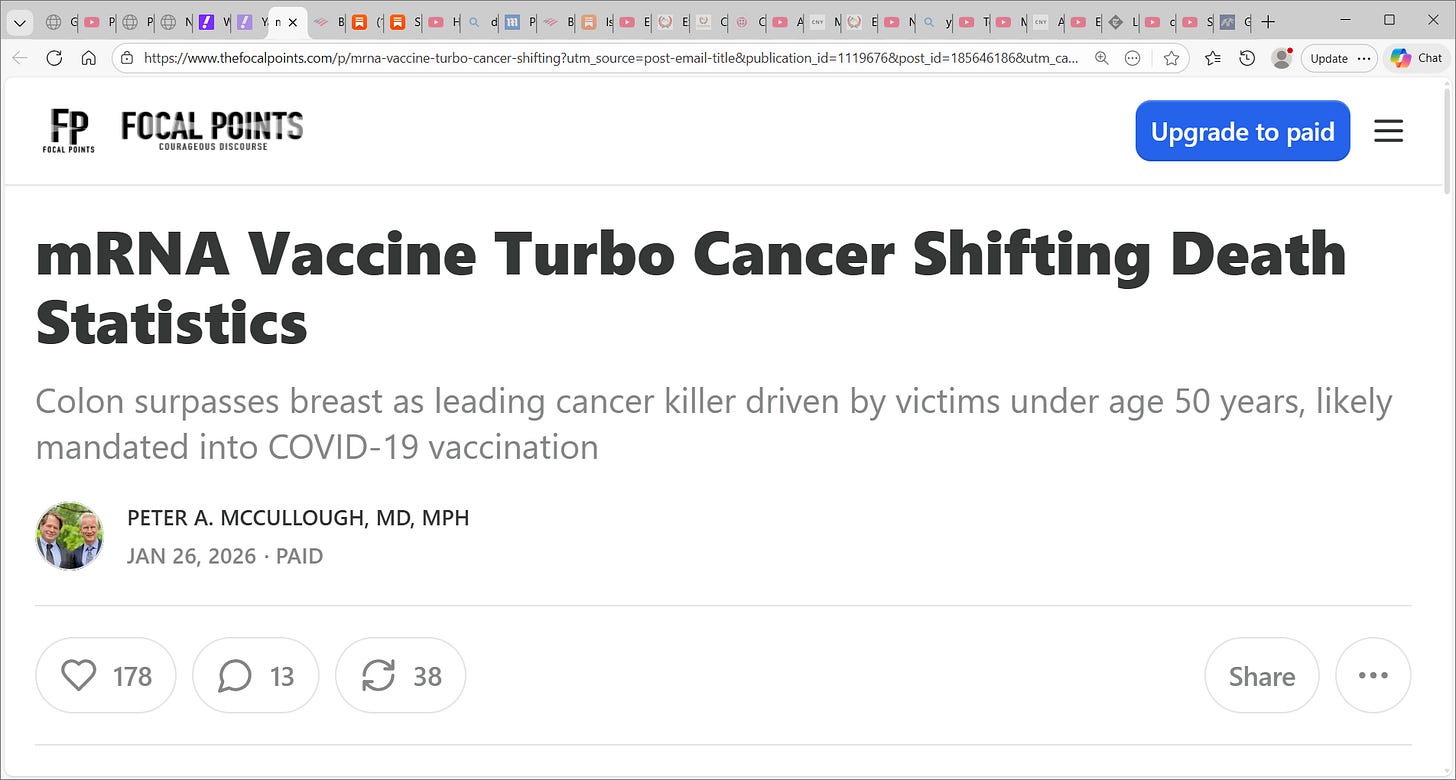
Task: Open comments with speech bubble 13
Action: tap(255, 676)
